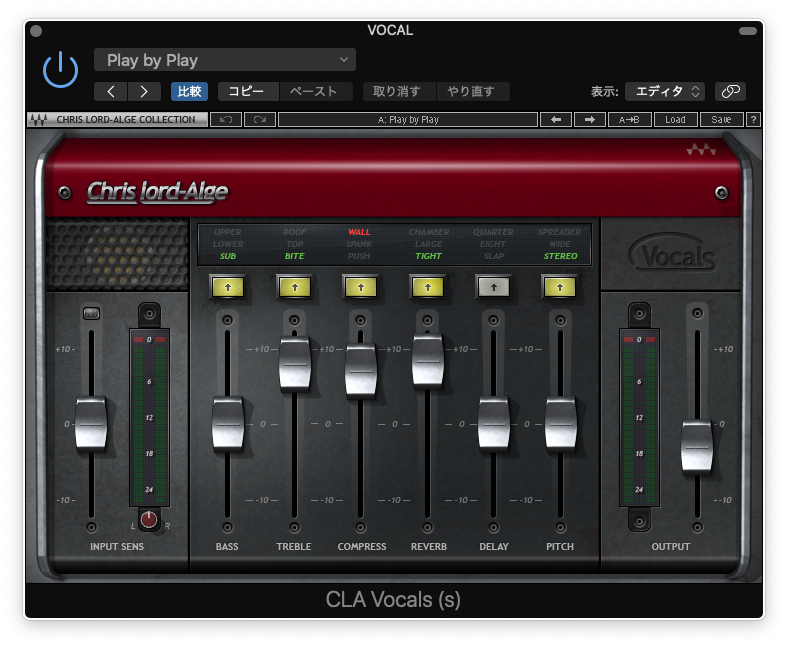
Task: Open the エディタ view dropdown
Action: (x=665, y=91)
